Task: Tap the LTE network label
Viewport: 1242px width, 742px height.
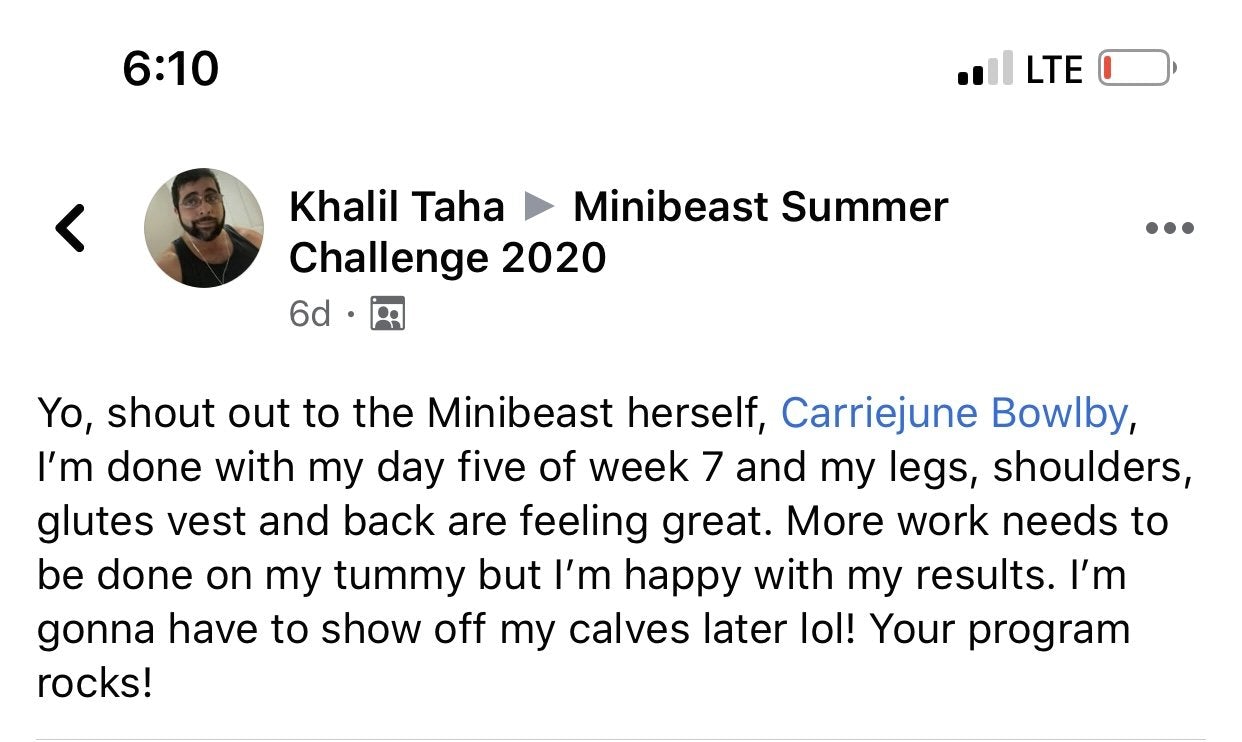Action: tap(1054, 70)
